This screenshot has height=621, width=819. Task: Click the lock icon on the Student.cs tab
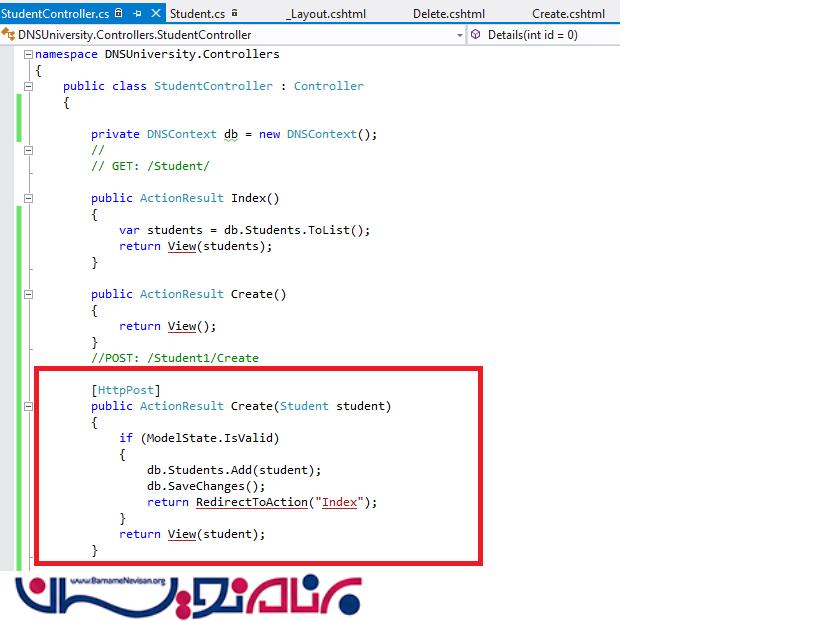[x=235, y=14]
